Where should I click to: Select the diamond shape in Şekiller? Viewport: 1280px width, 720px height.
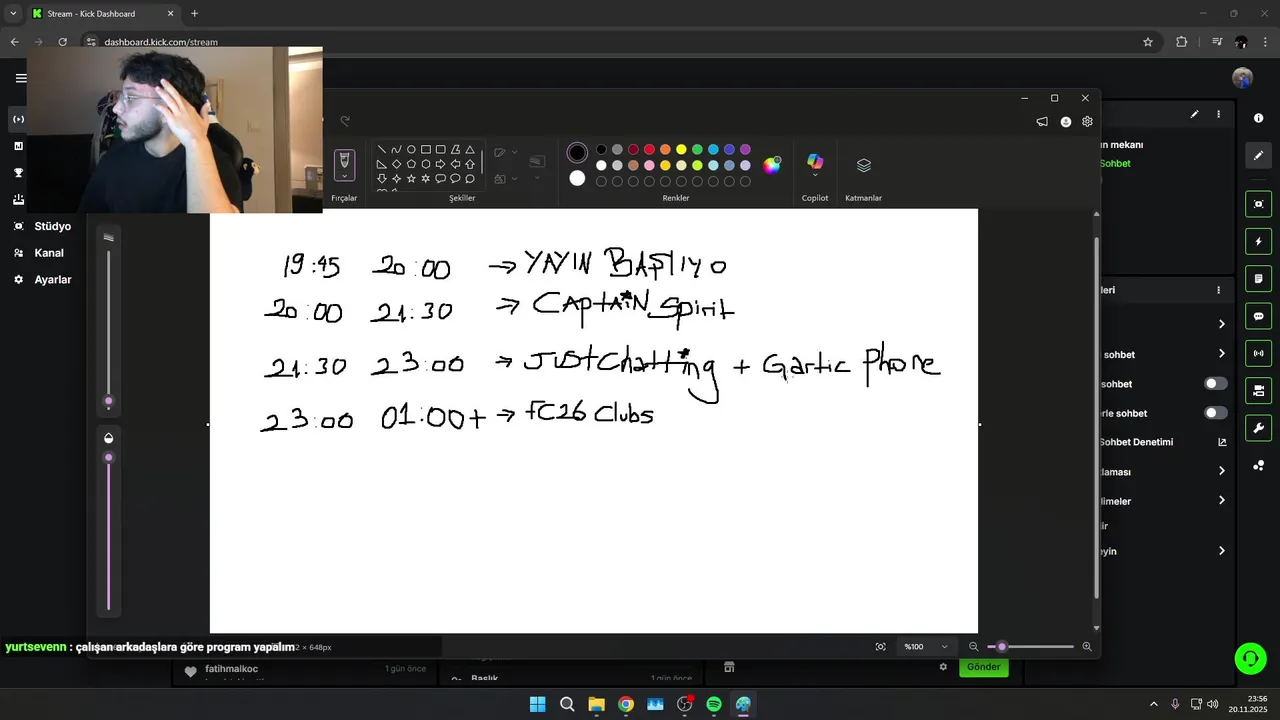tap(396, 164)
